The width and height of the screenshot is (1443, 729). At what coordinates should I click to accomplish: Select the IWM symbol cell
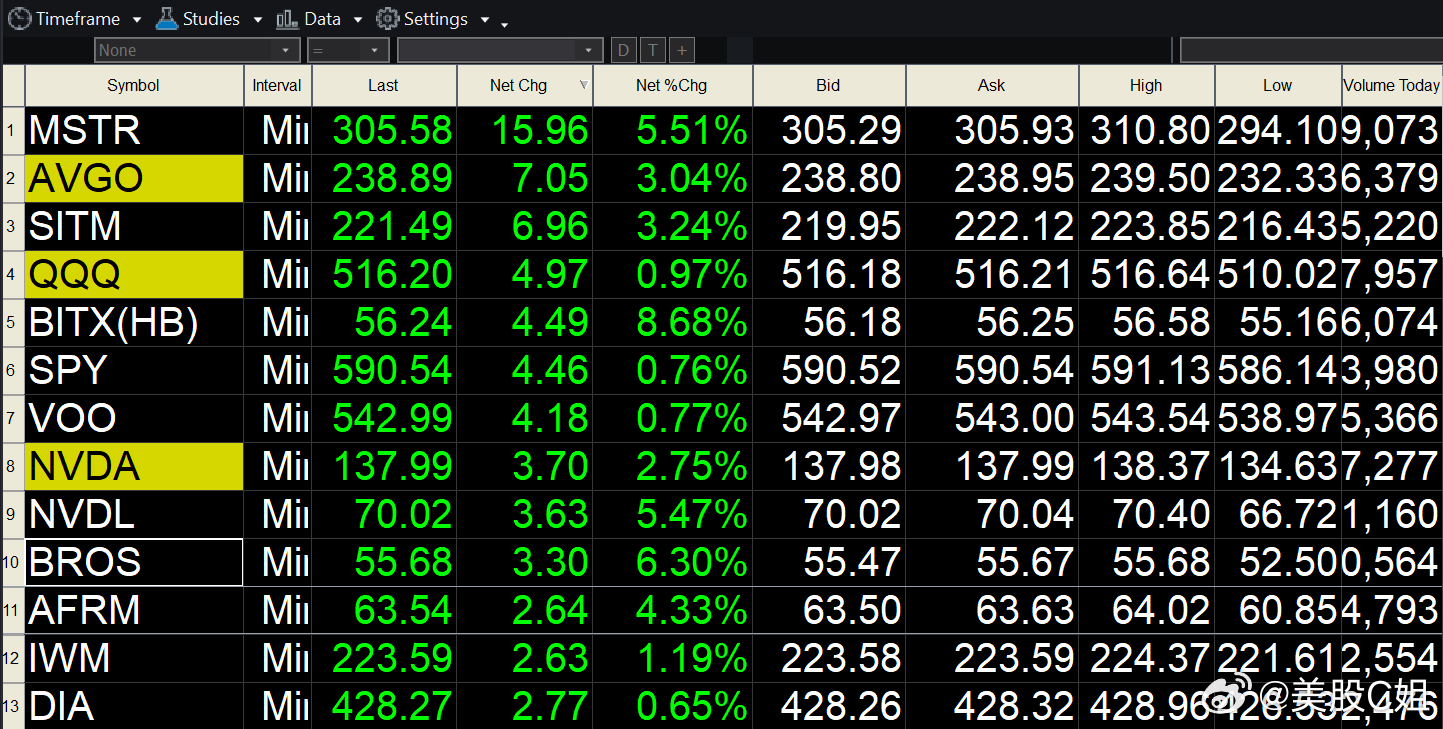pos(134,658)
